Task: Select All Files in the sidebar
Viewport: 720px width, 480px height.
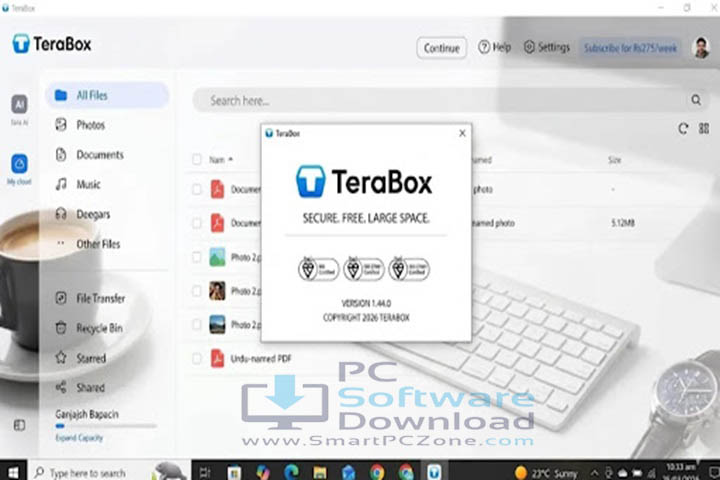Action: point(107,95)
